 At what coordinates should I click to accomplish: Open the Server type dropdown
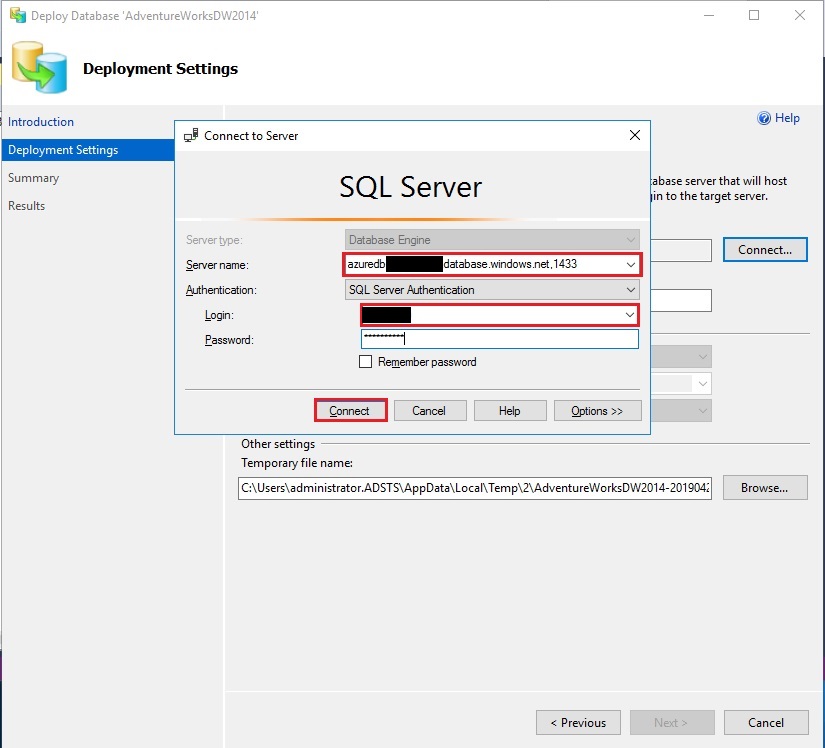click(x=492, y=240)
